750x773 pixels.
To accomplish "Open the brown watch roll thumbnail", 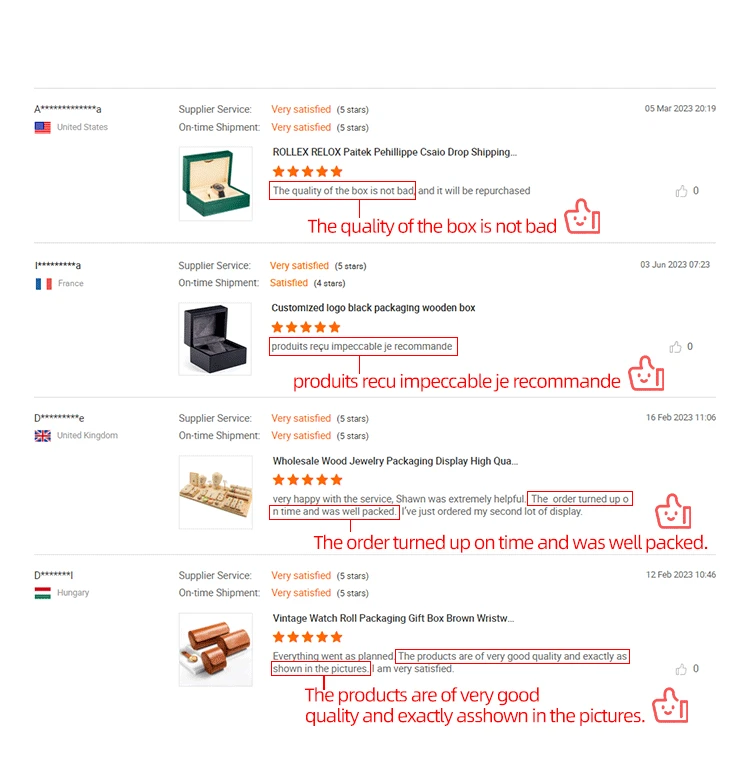I will click(x=215, y=650).
